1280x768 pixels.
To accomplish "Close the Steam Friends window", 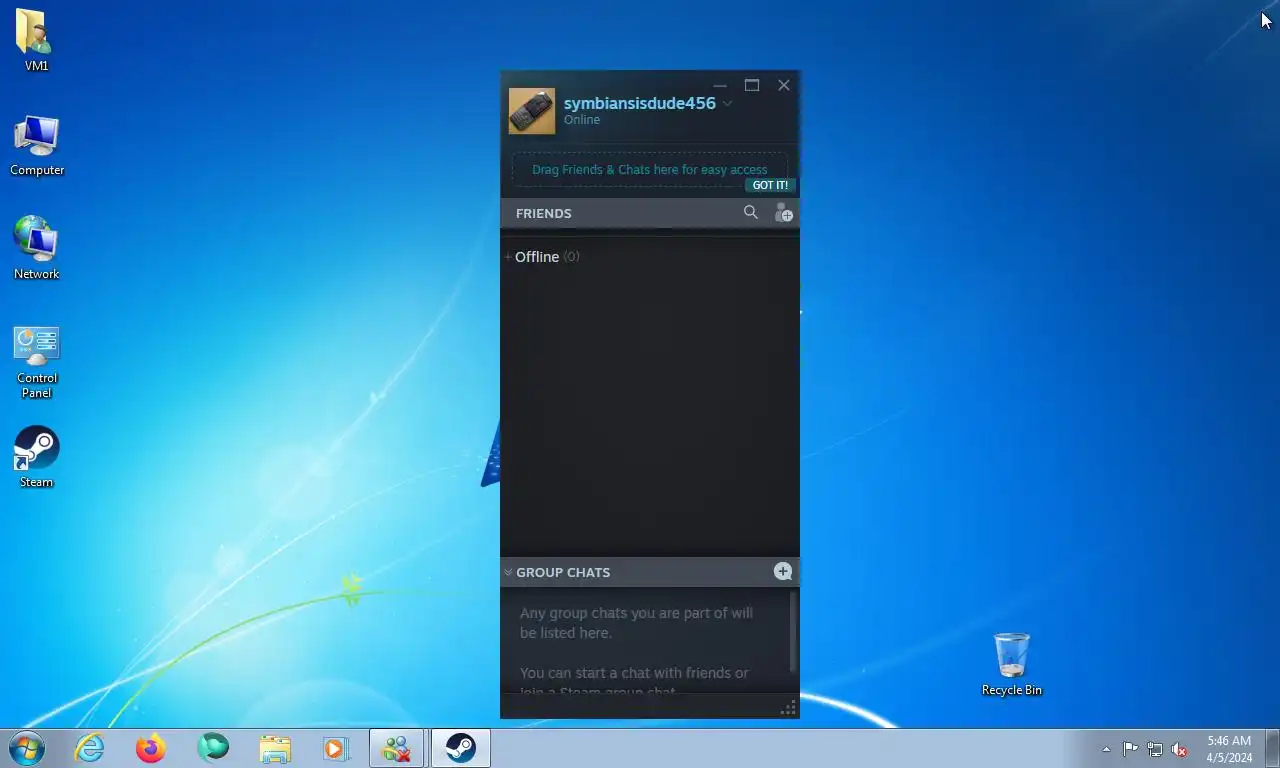I will pos(784,86).
